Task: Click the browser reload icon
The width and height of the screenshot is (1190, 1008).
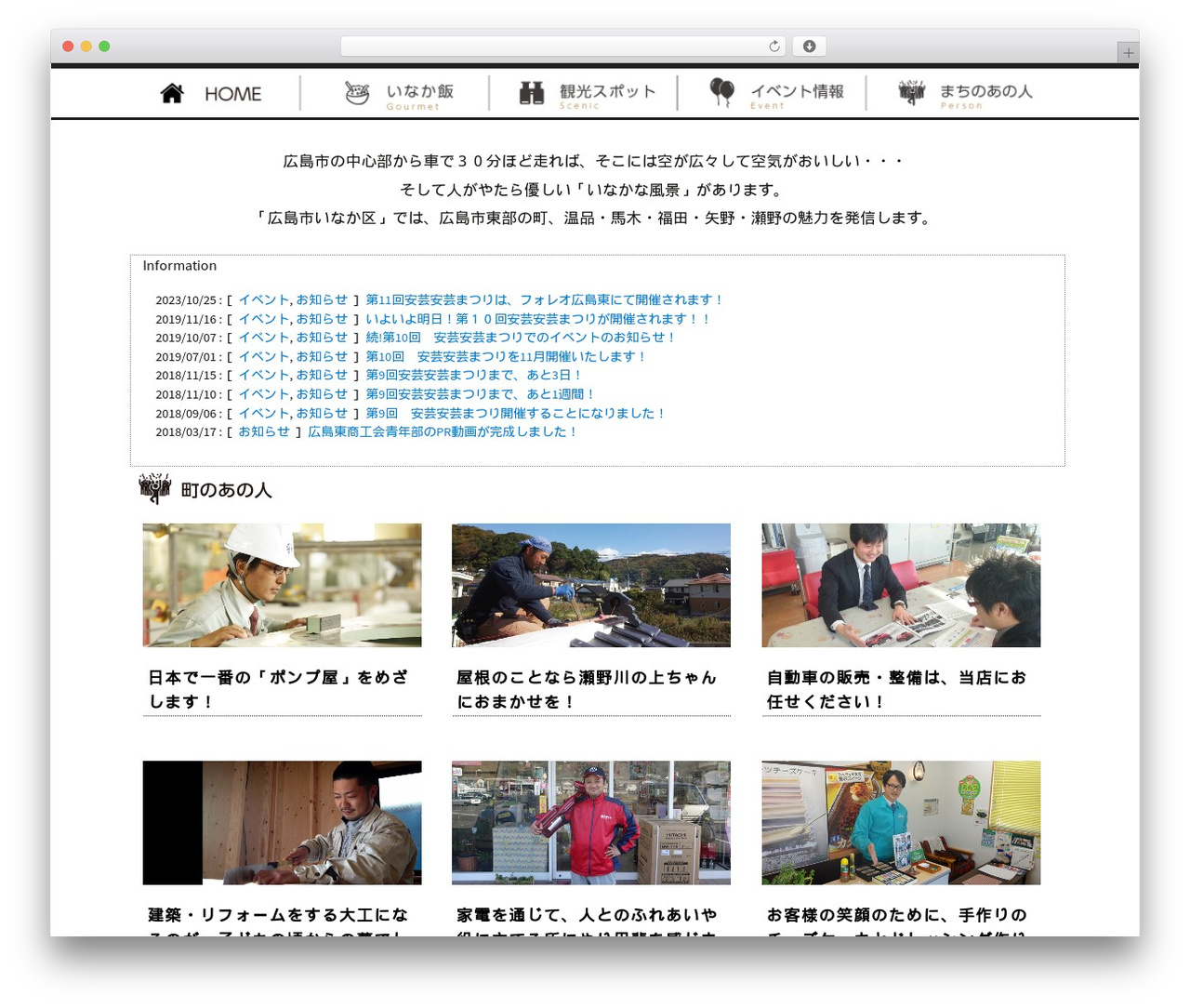Action: click(x=774, y=46)
